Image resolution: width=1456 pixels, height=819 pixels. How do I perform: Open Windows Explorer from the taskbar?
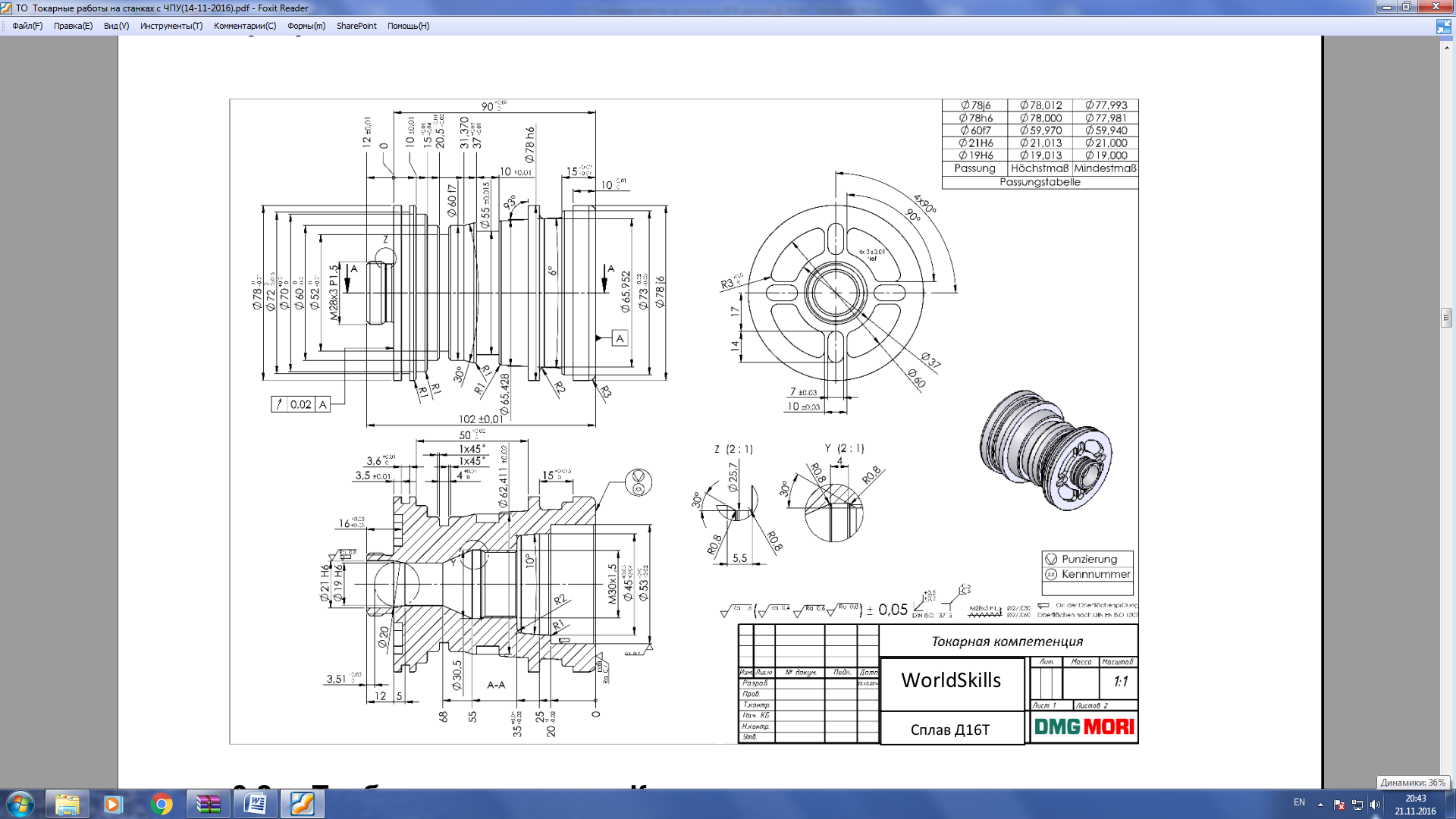click(x=67, y=804)
